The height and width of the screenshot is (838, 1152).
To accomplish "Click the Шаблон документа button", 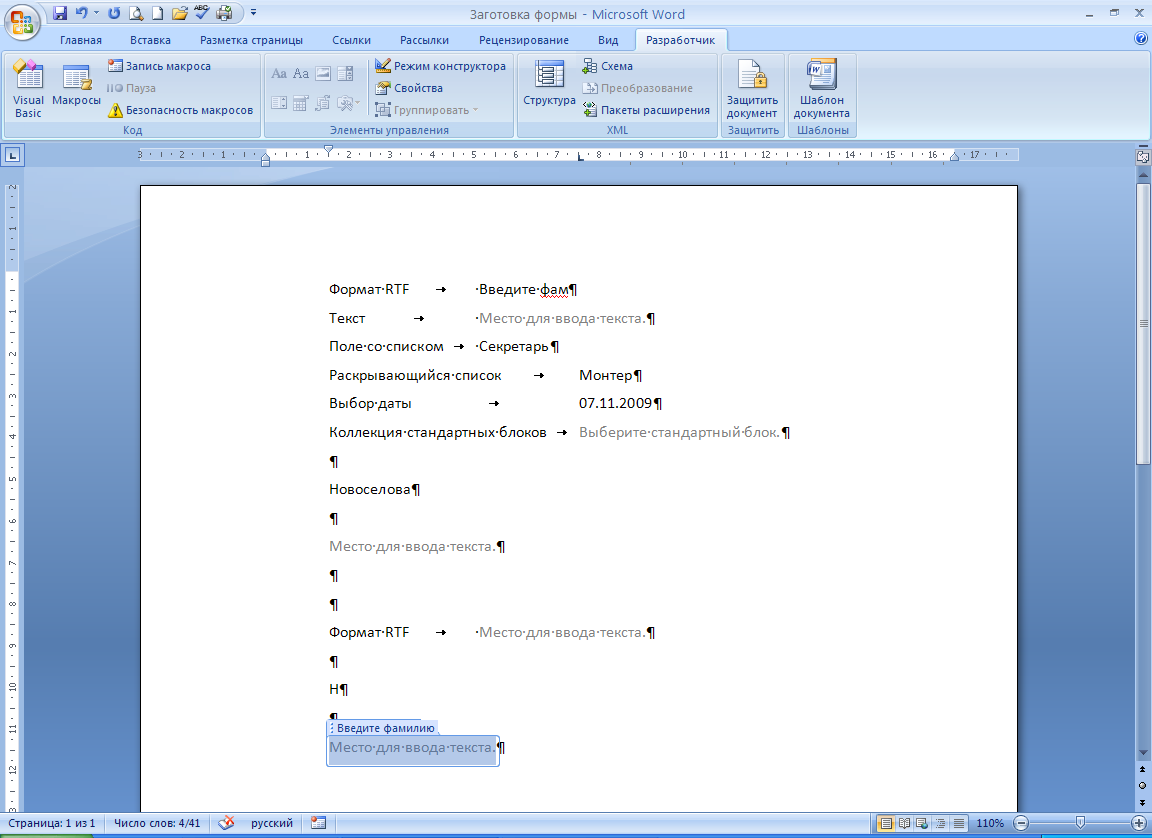I will pos(821,90).
